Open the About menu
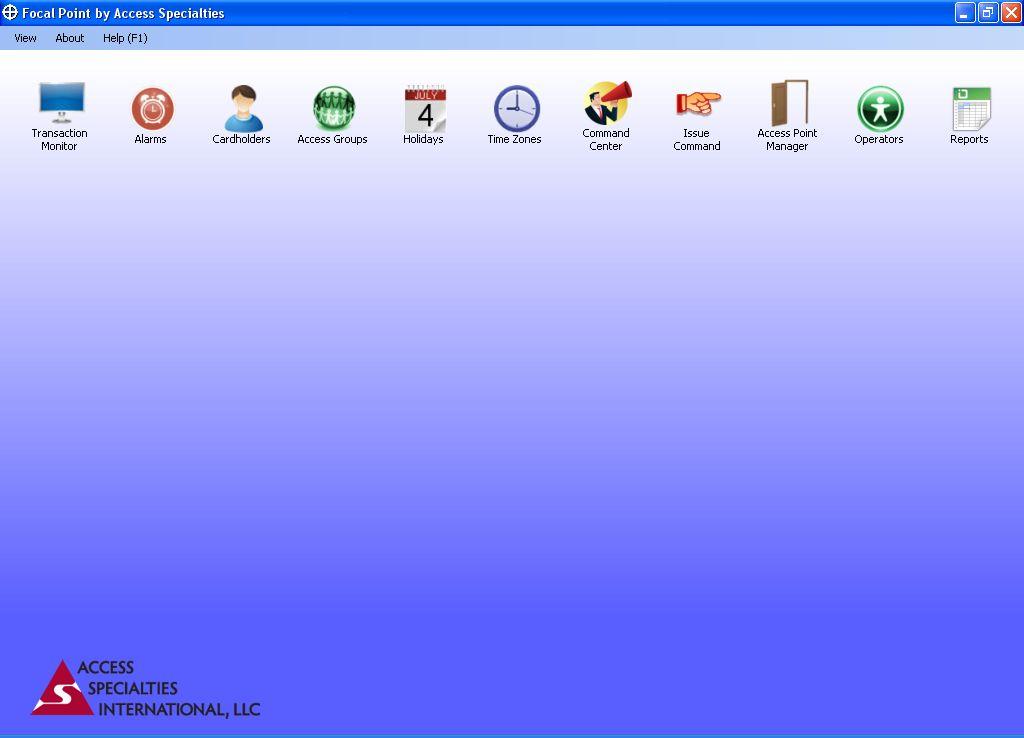The image size is (1024, 738). [70, 38]
